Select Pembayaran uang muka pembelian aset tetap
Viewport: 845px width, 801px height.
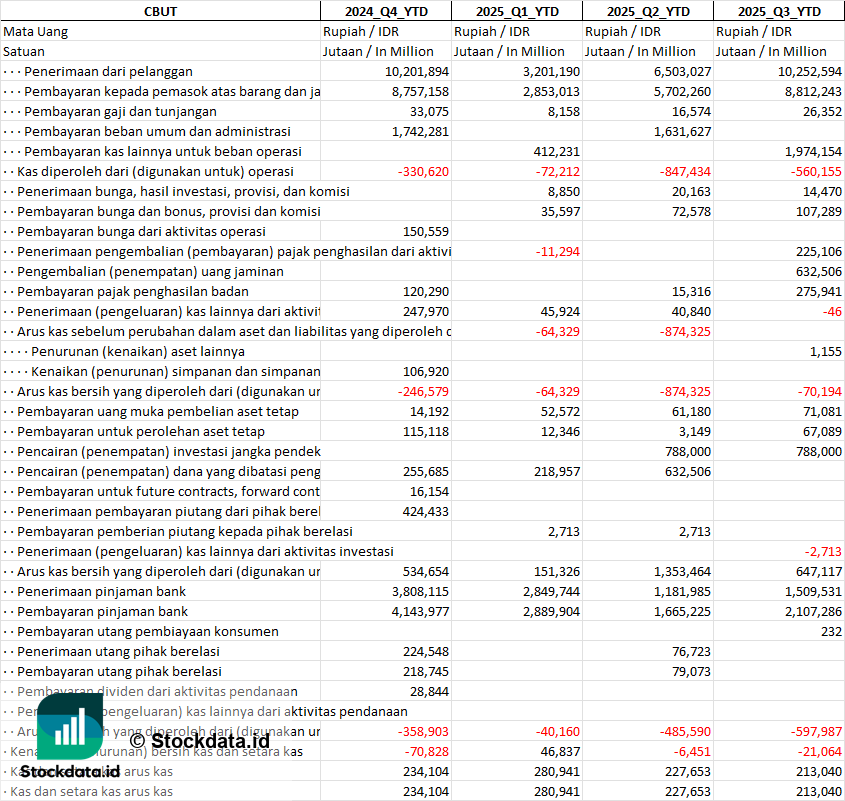coord(158,412)
